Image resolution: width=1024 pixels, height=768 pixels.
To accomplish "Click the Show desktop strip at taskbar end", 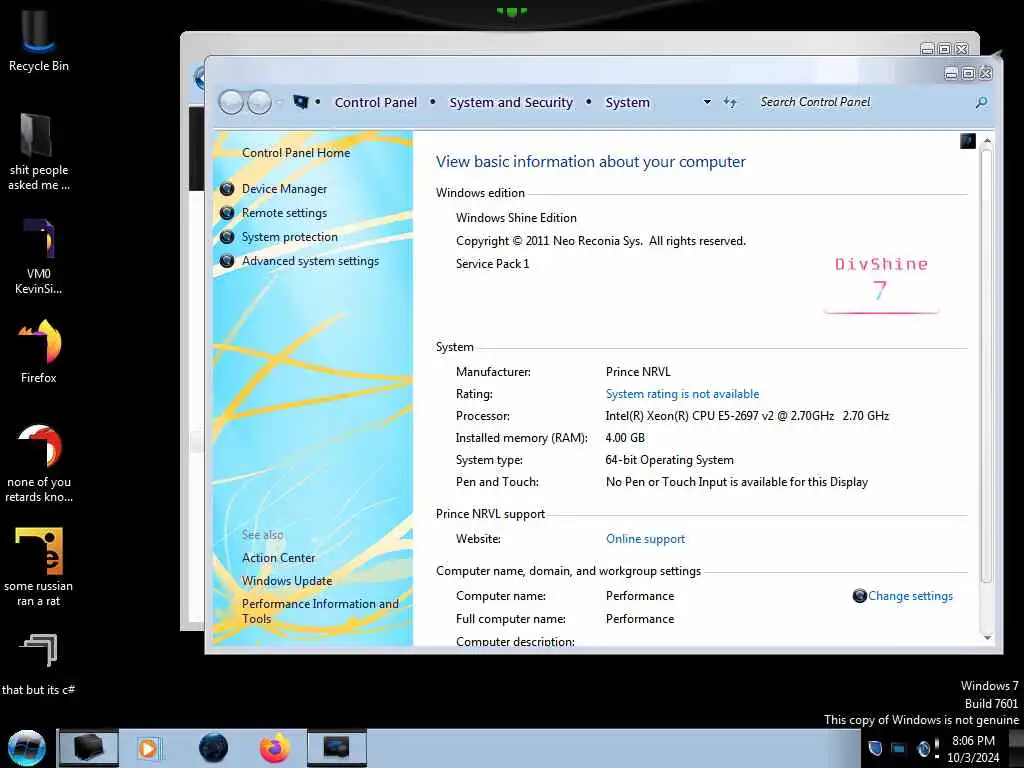I will (1017, 748).
